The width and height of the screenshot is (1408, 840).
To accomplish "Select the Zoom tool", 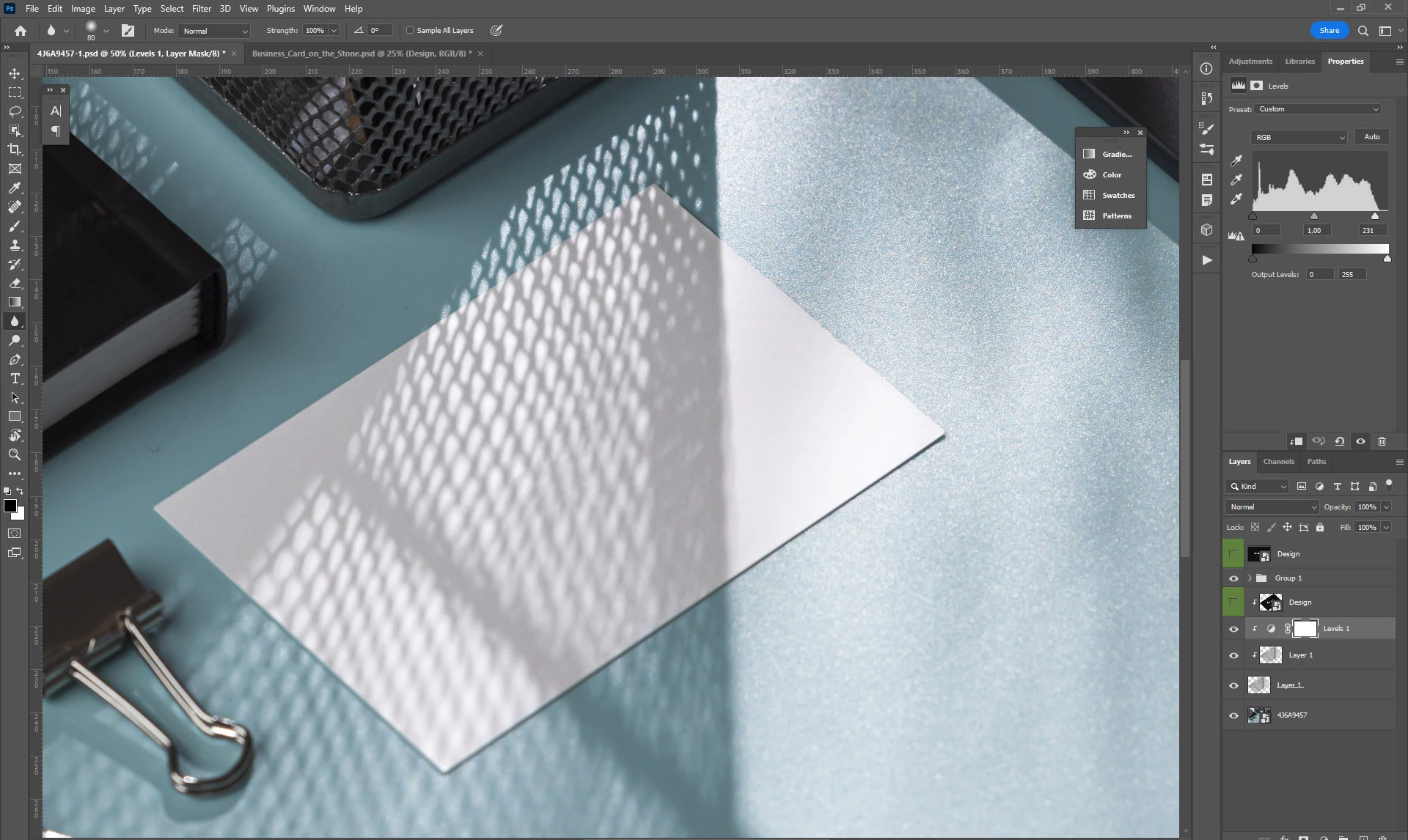I will tap(15, 454).
